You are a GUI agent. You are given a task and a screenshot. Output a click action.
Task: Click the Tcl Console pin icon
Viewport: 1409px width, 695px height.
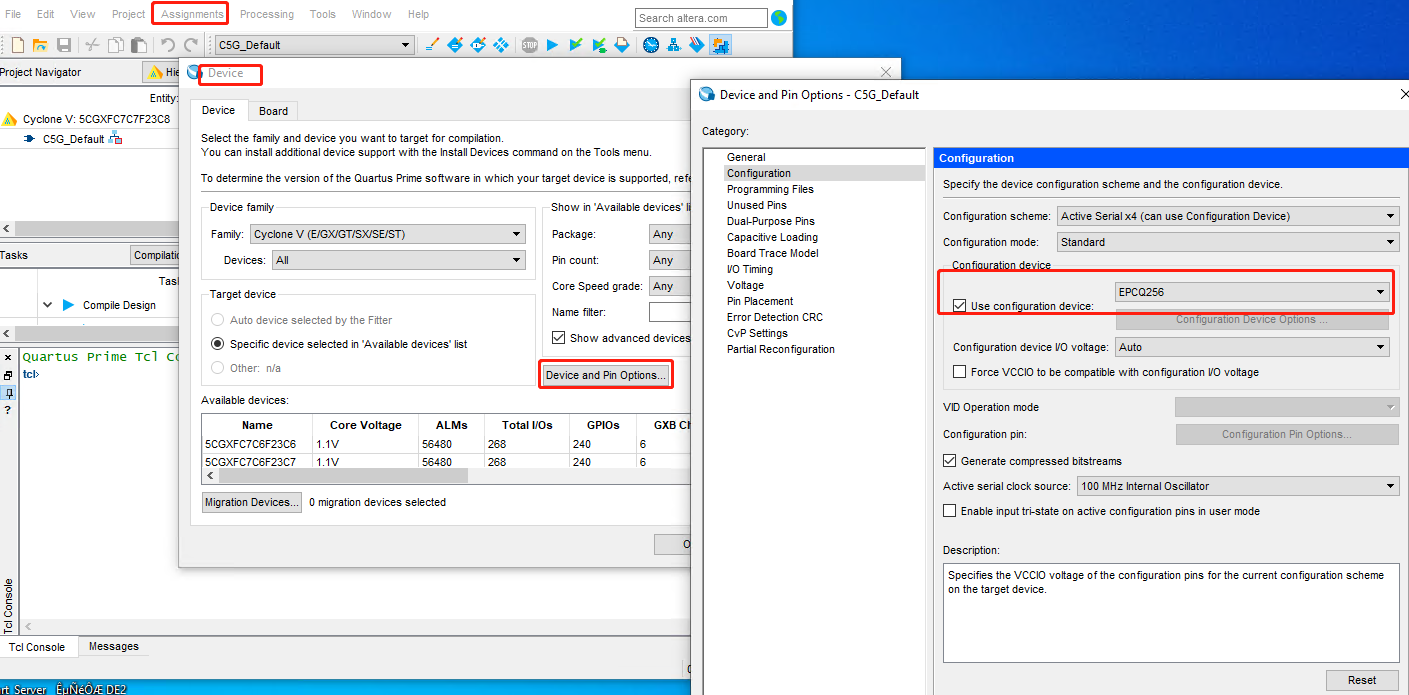pyautogui.click(x=7, y=393)
